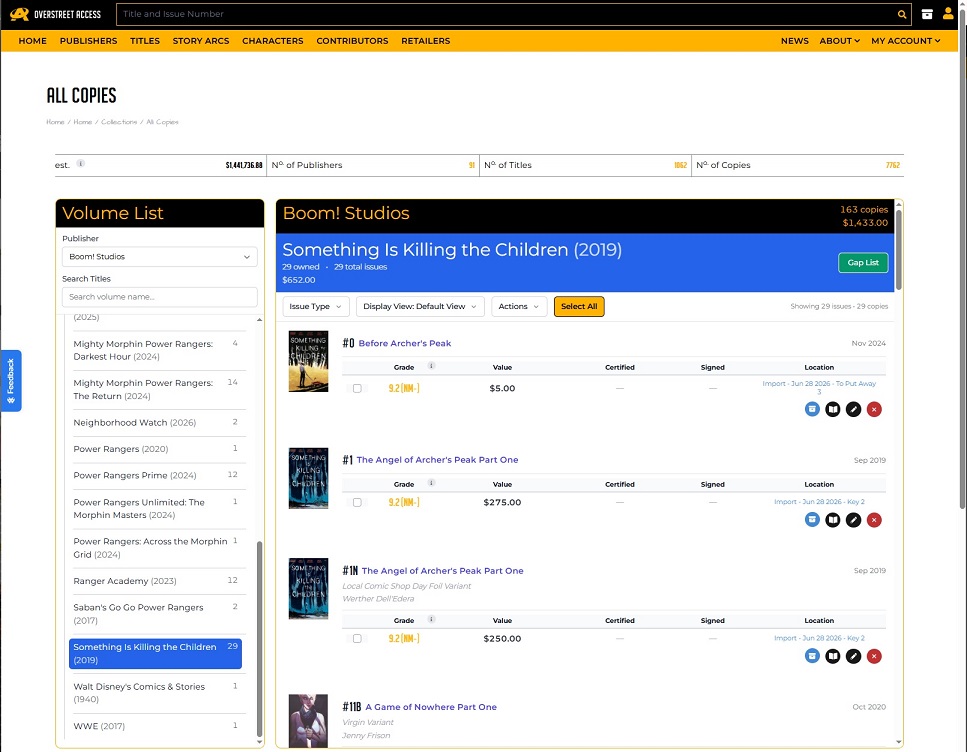Click the Select All button

[579, 307]
